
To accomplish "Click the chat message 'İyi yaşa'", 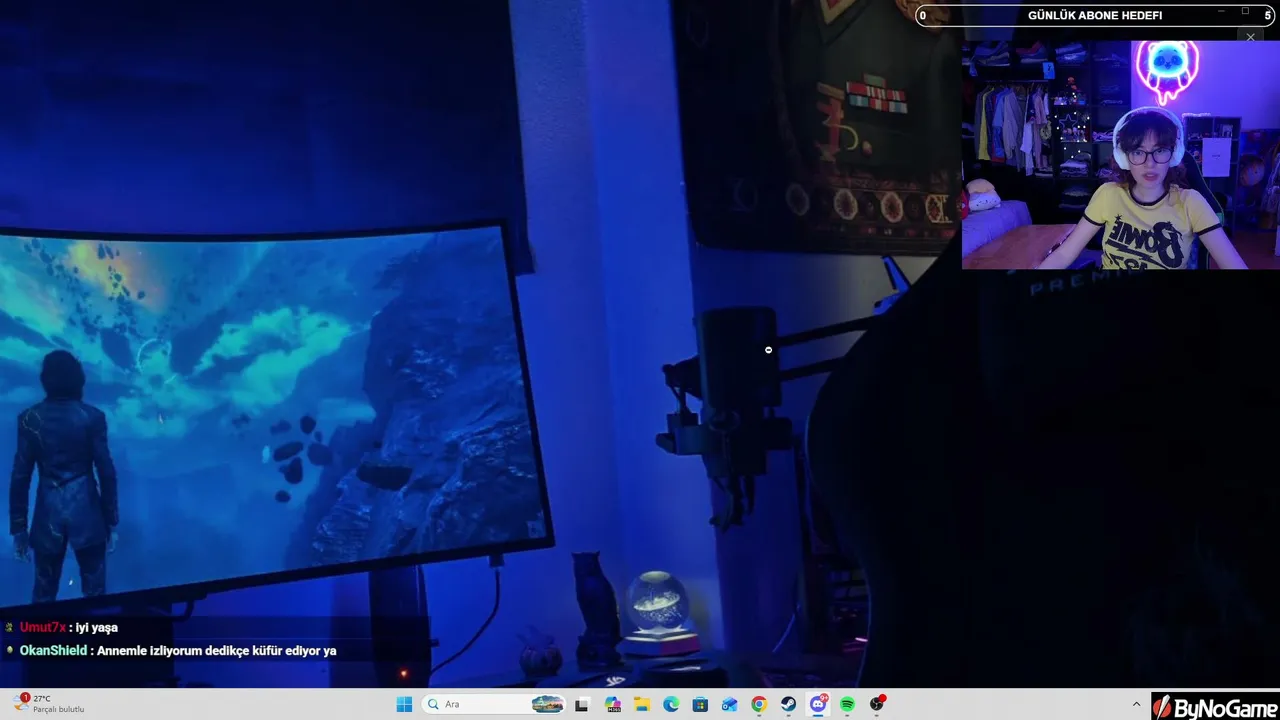I will pyautogui.click(x=97, y=628).
